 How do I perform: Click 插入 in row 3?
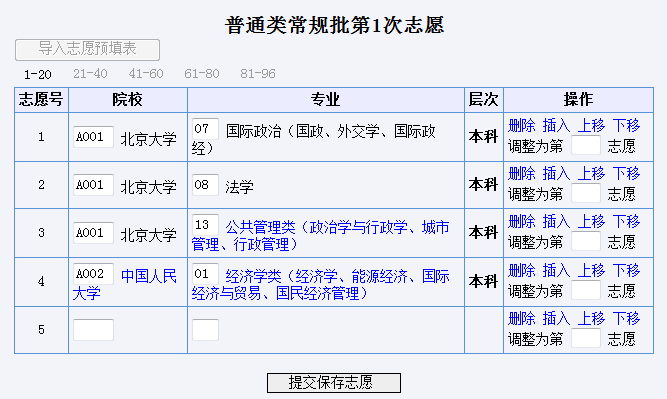pos(556,222)
